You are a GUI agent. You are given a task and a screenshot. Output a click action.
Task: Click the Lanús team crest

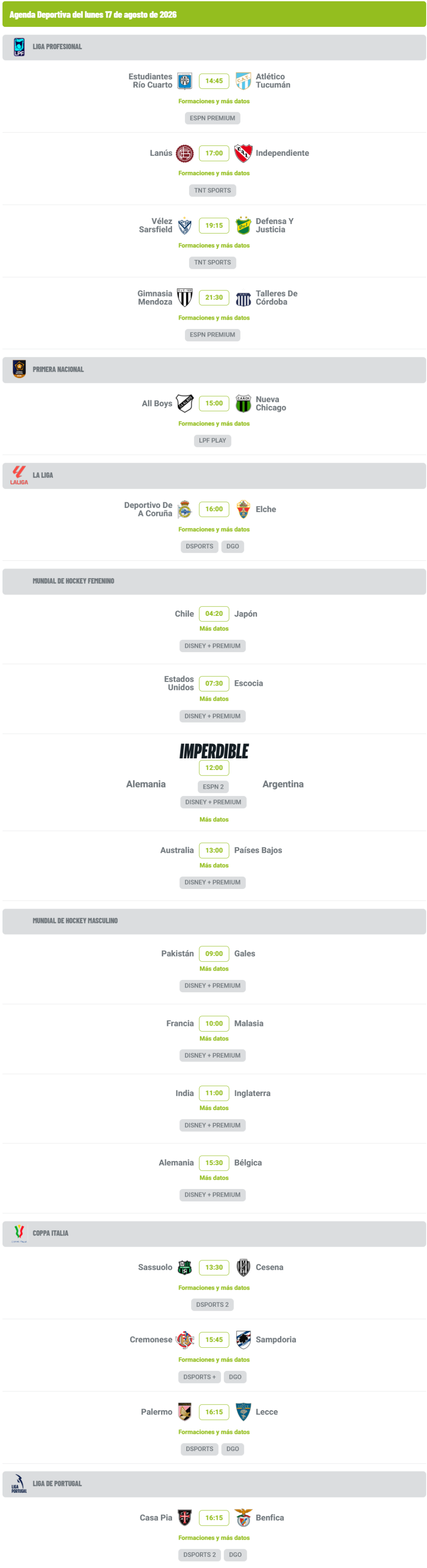tap(184, 153)
